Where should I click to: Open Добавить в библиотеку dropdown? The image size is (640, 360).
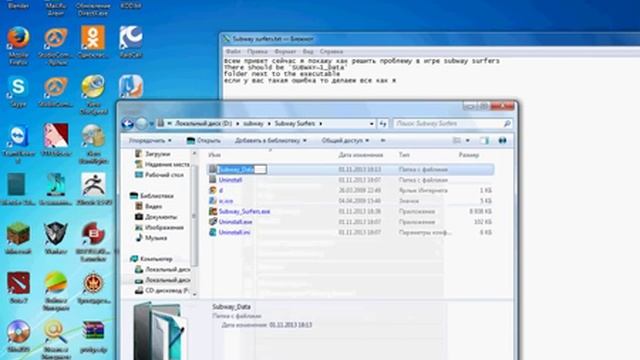tap(271, 140)
